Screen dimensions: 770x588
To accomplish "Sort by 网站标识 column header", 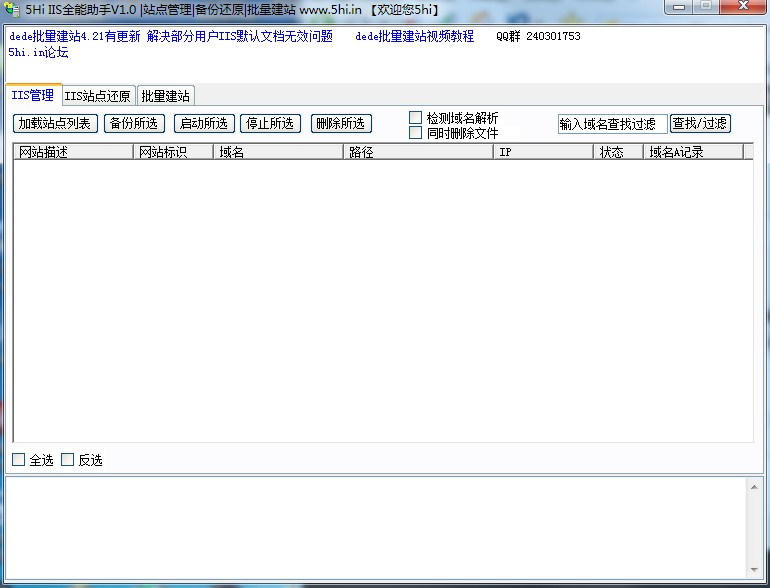I will [173, 152].
